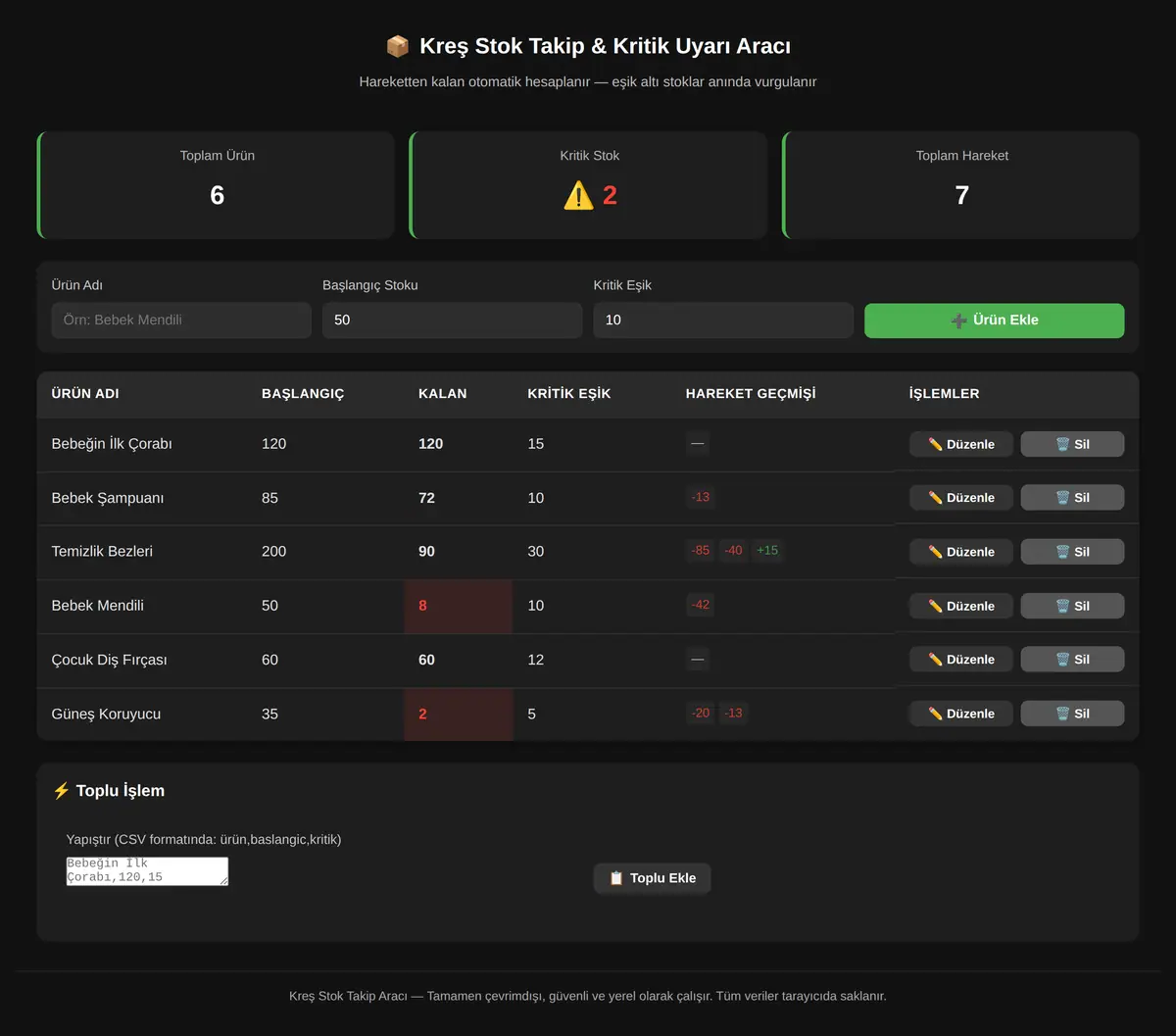Image resolution: width=1176 pixels, height=1036 pixels.
Task: Edit the Bebek Mendili entry
Action: pos(960,606)
